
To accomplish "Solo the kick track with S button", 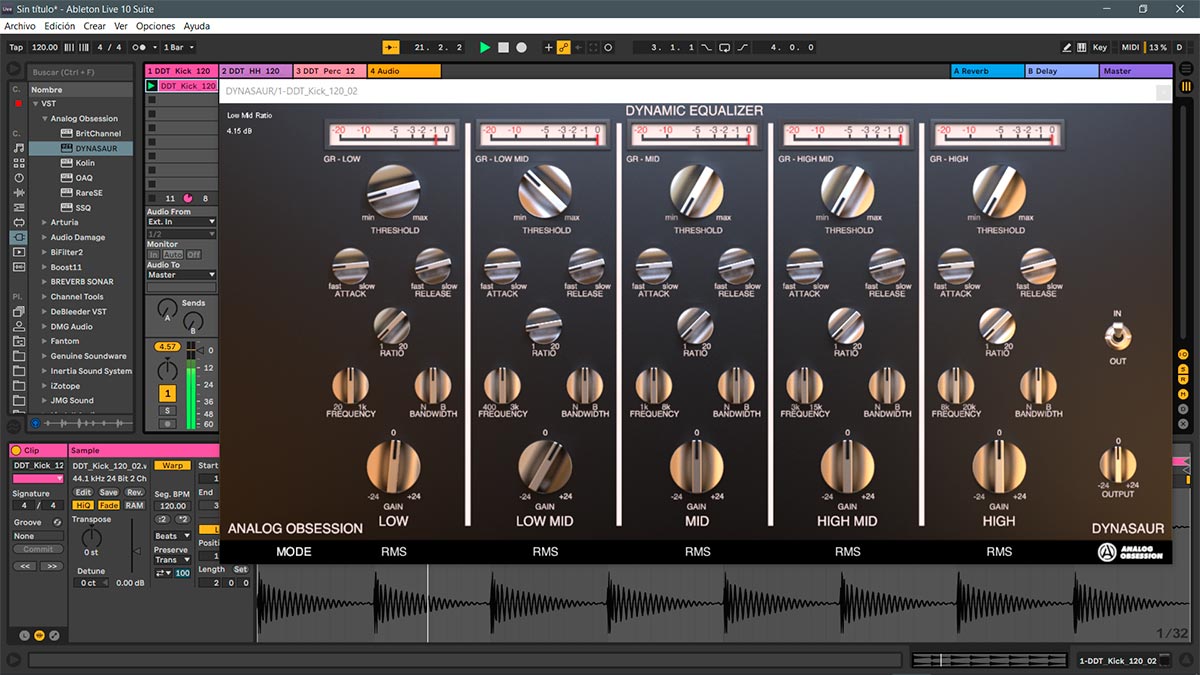I will [168, 410].
